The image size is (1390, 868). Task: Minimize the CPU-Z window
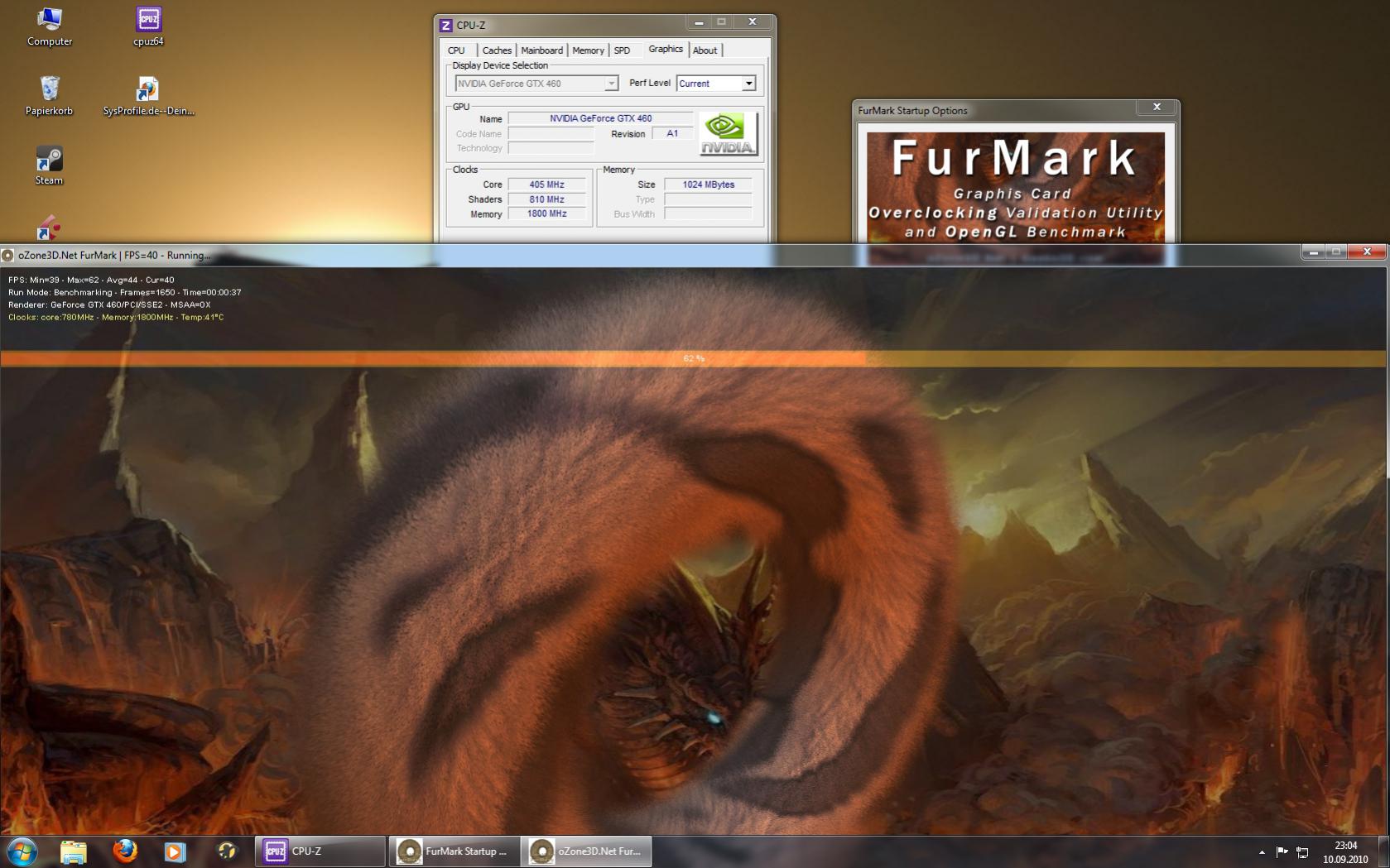coord(699,22)
